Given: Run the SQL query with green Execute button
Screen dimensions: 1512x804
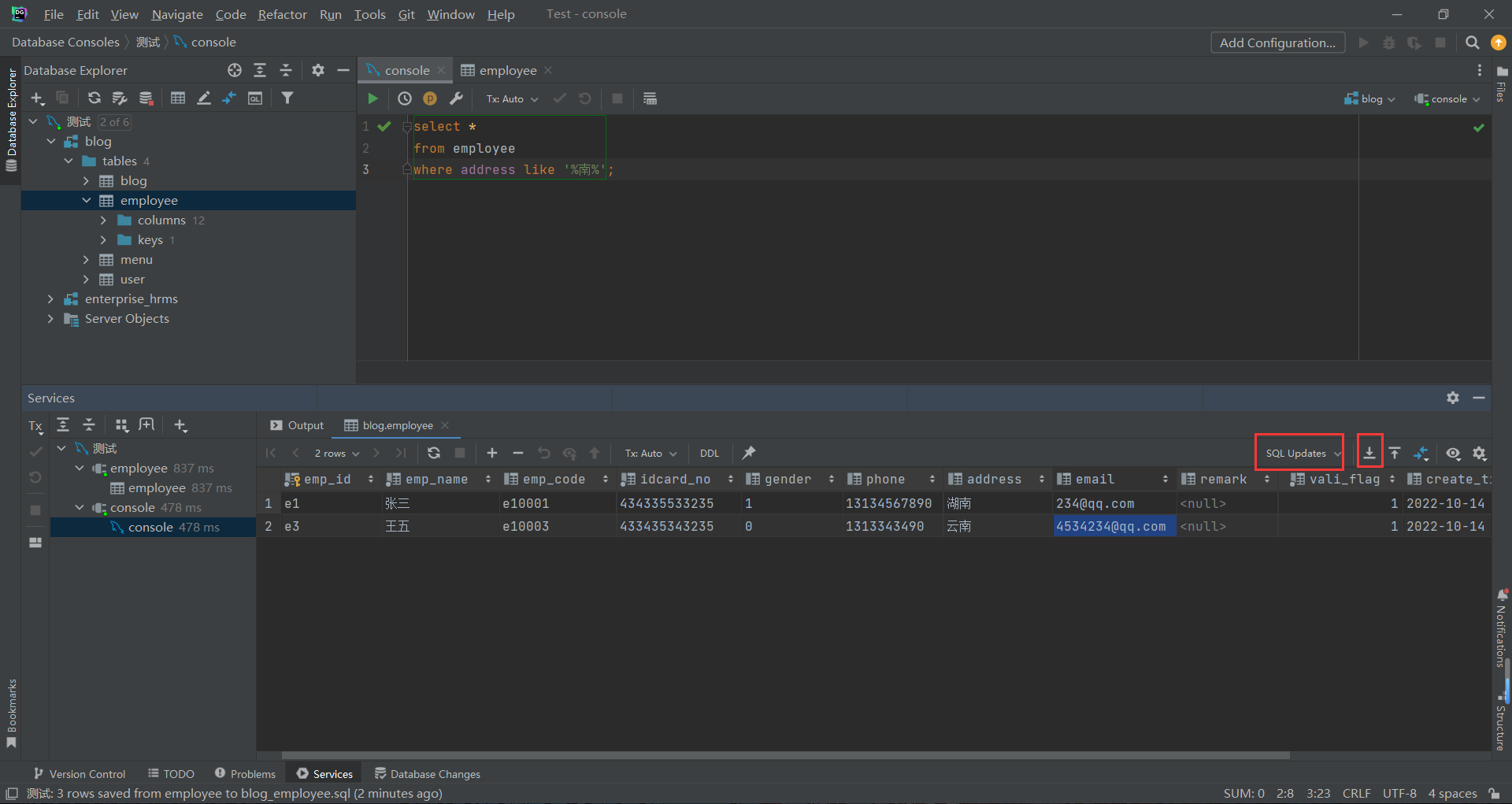Looking at the screenshot, I should 372,98.
